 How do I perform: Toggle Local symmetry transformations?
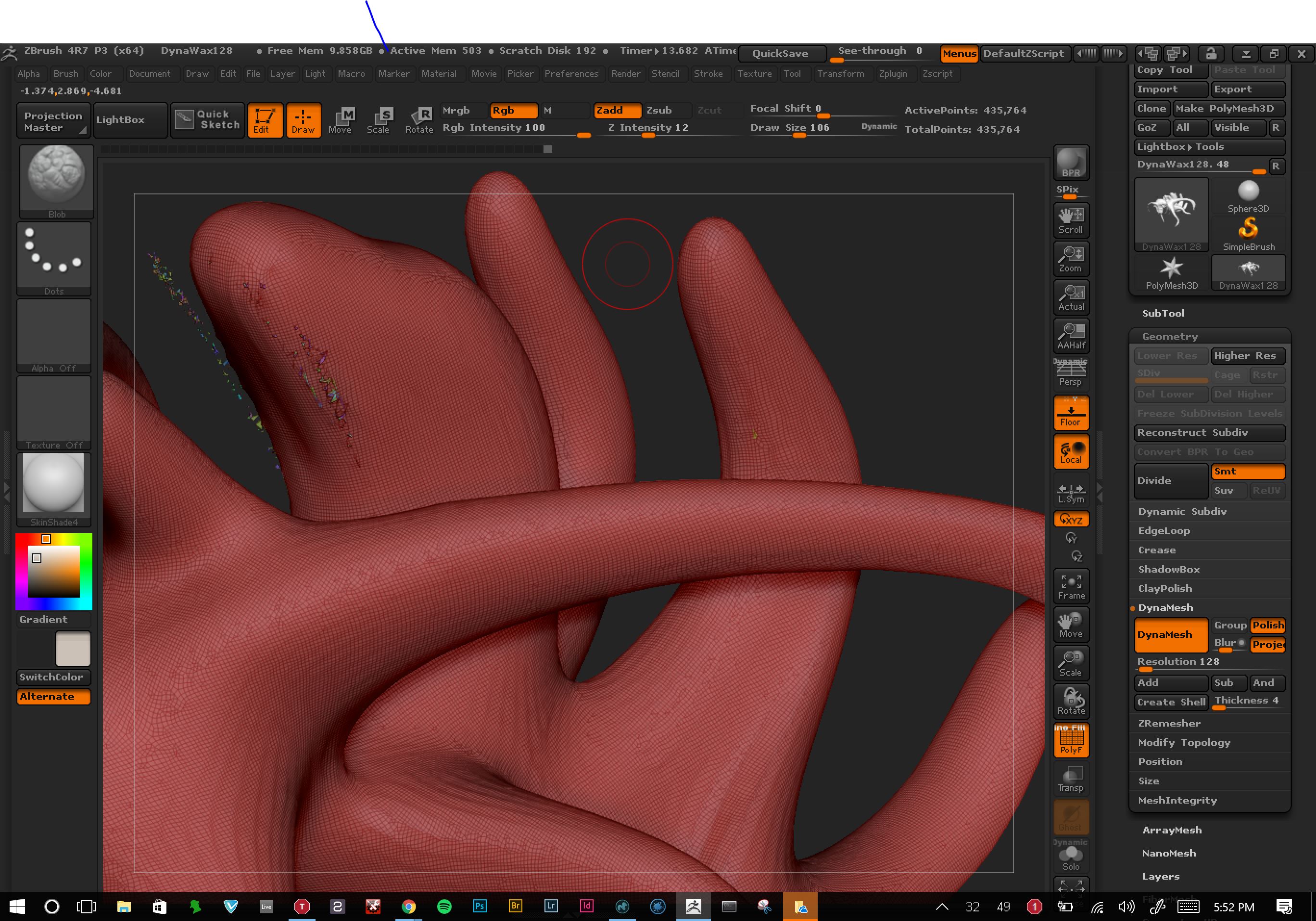1071,451
